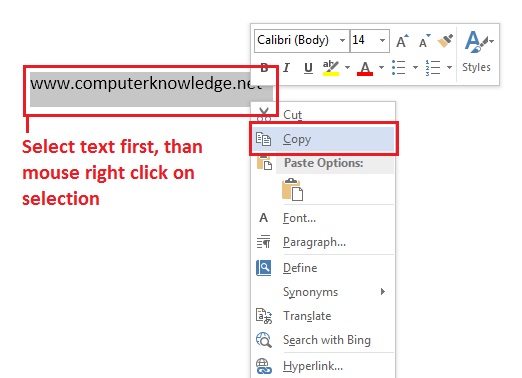
Task: Open the font size 14 dropdown
Action: point(382,41)
